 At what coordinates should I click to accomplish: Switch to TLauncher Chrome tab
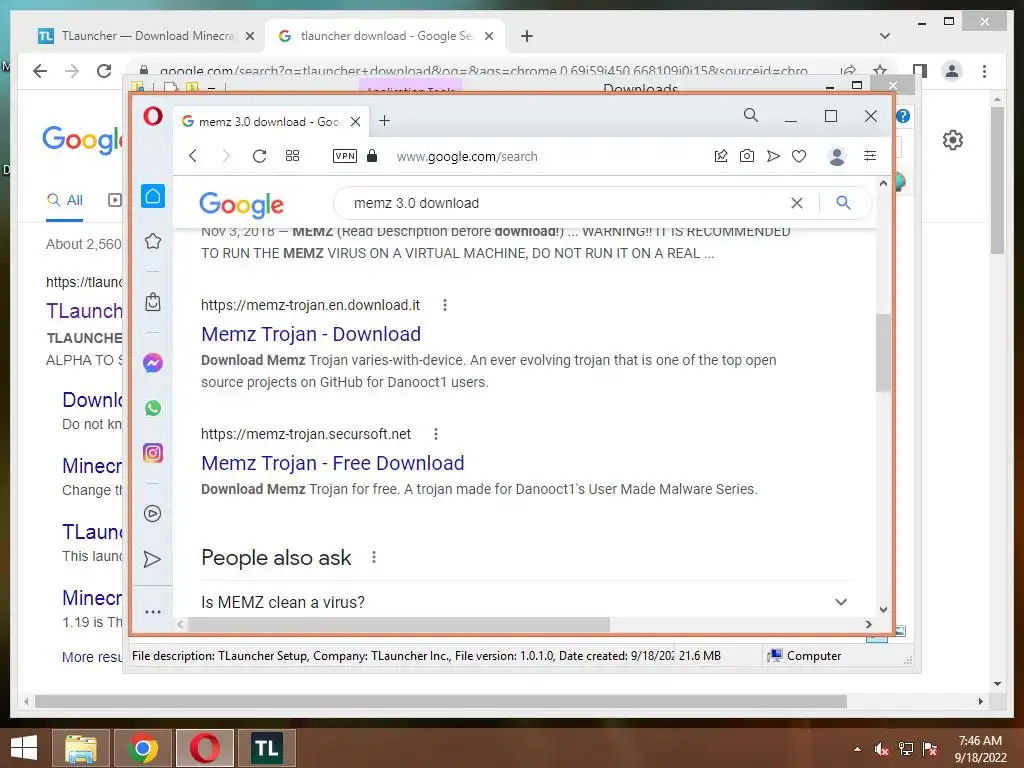pyautogui.click(x=148, y=36)
